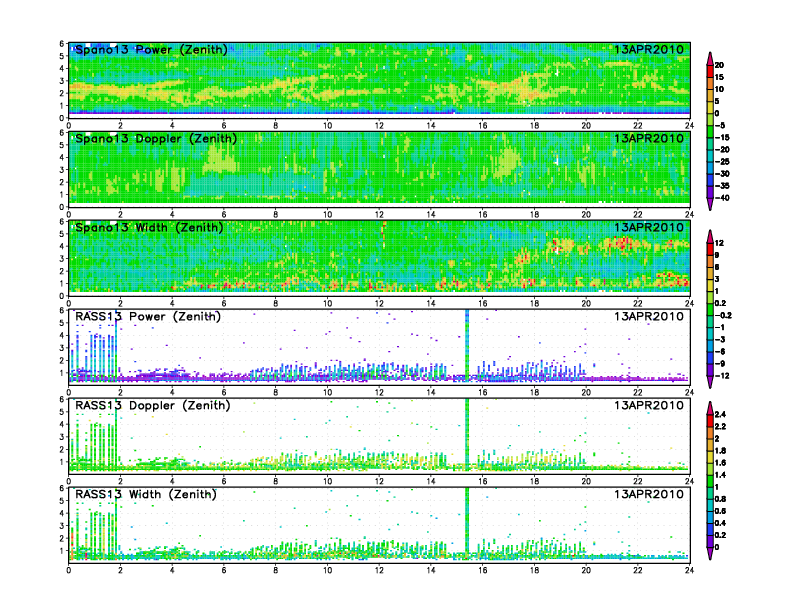Click the 13APR2010 date in RASS13 Doppler panel

pos(649,405)
